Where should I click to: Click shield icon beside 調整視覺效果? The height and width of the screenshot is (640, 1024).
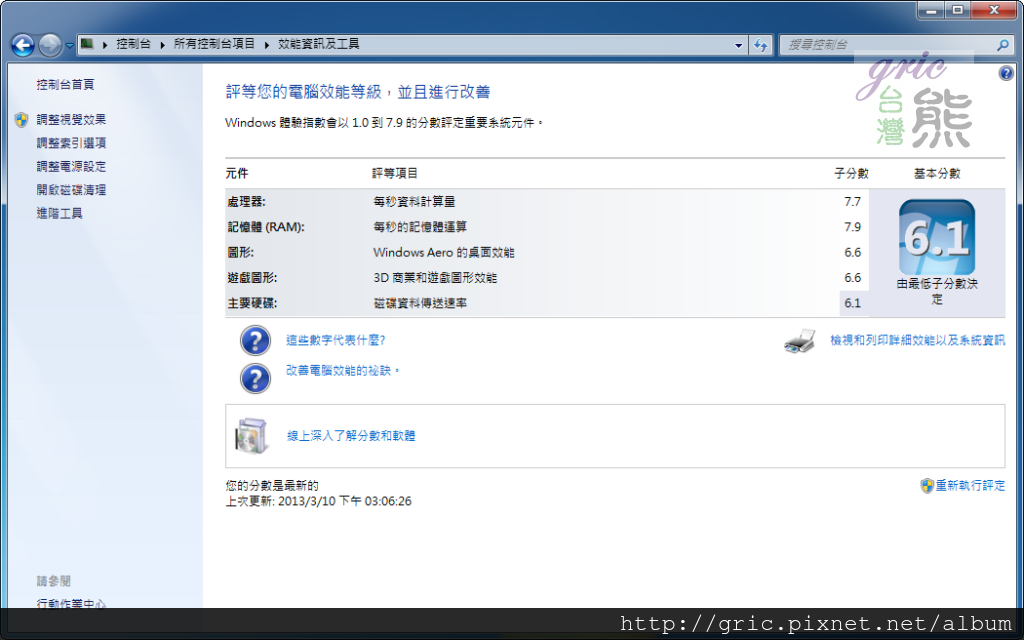tap(22, 120)
